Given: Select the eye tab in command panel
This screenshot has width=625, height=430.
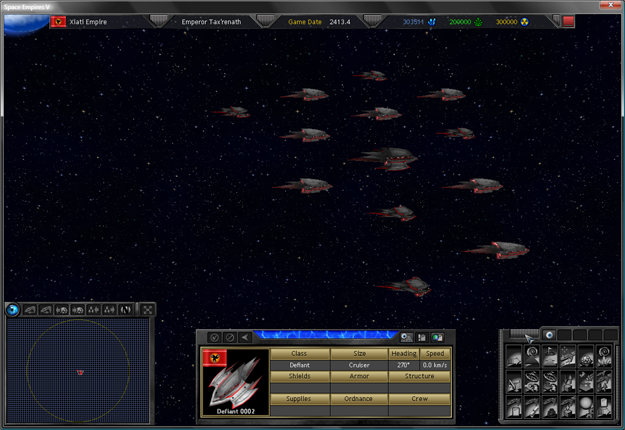Looking at the screenshot, I should tap(549, 335).
